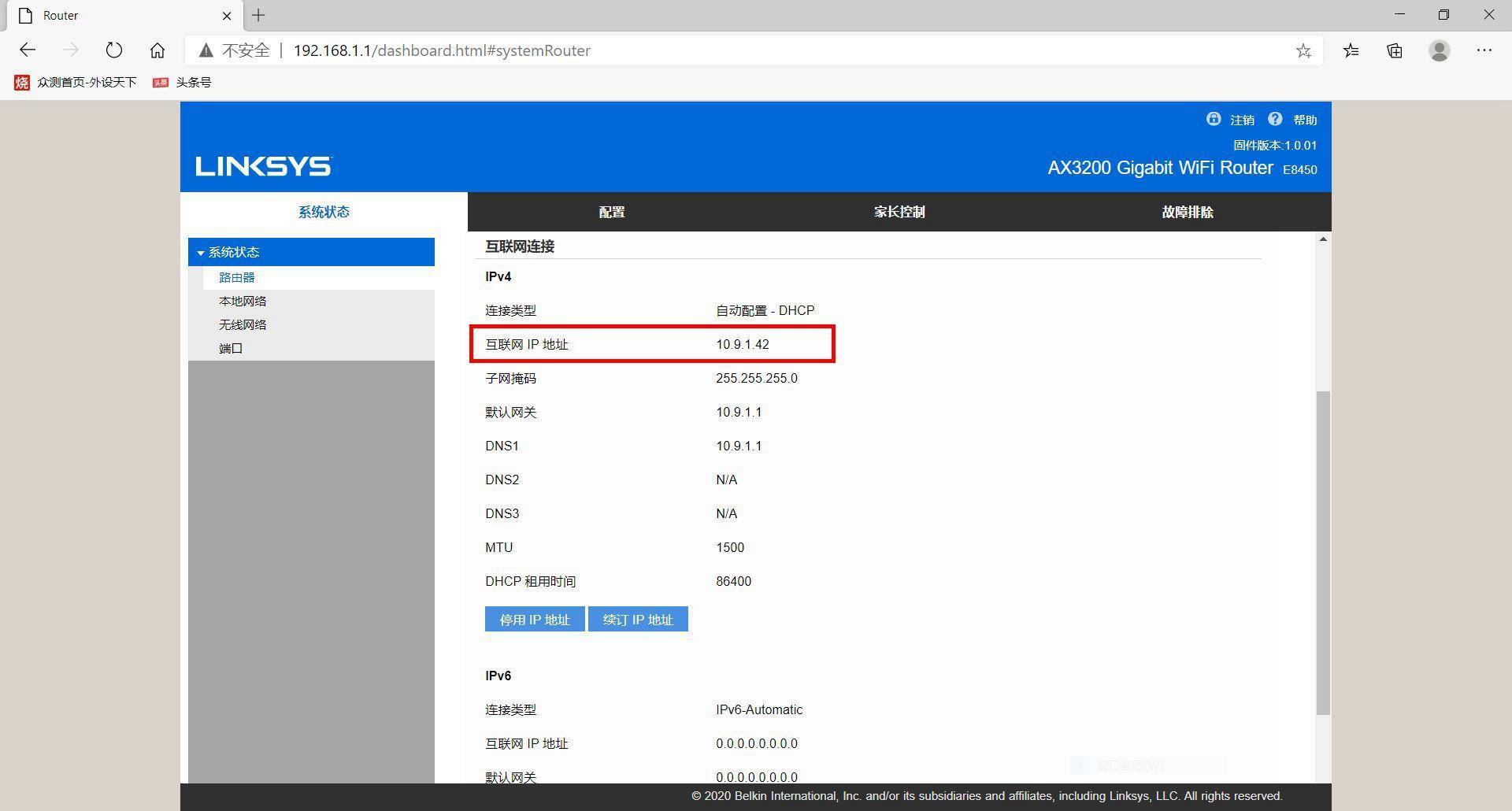This screenshot has width=1512, height=811.
Task: Click inside the browser address bar
Action: (709, 50)
